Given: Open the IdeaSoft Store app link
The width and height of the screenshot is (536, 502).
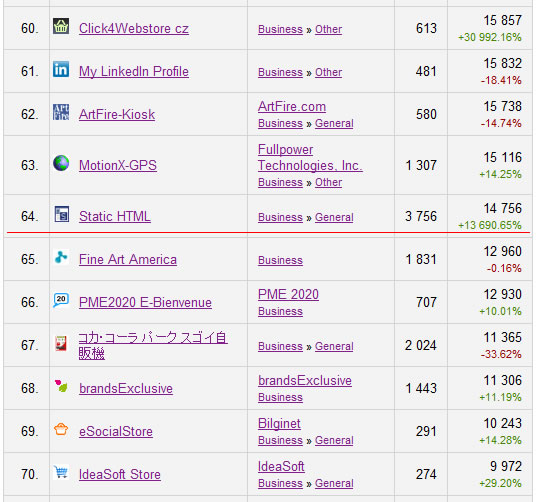Looking at the screenshot, I should pos(120,475).
